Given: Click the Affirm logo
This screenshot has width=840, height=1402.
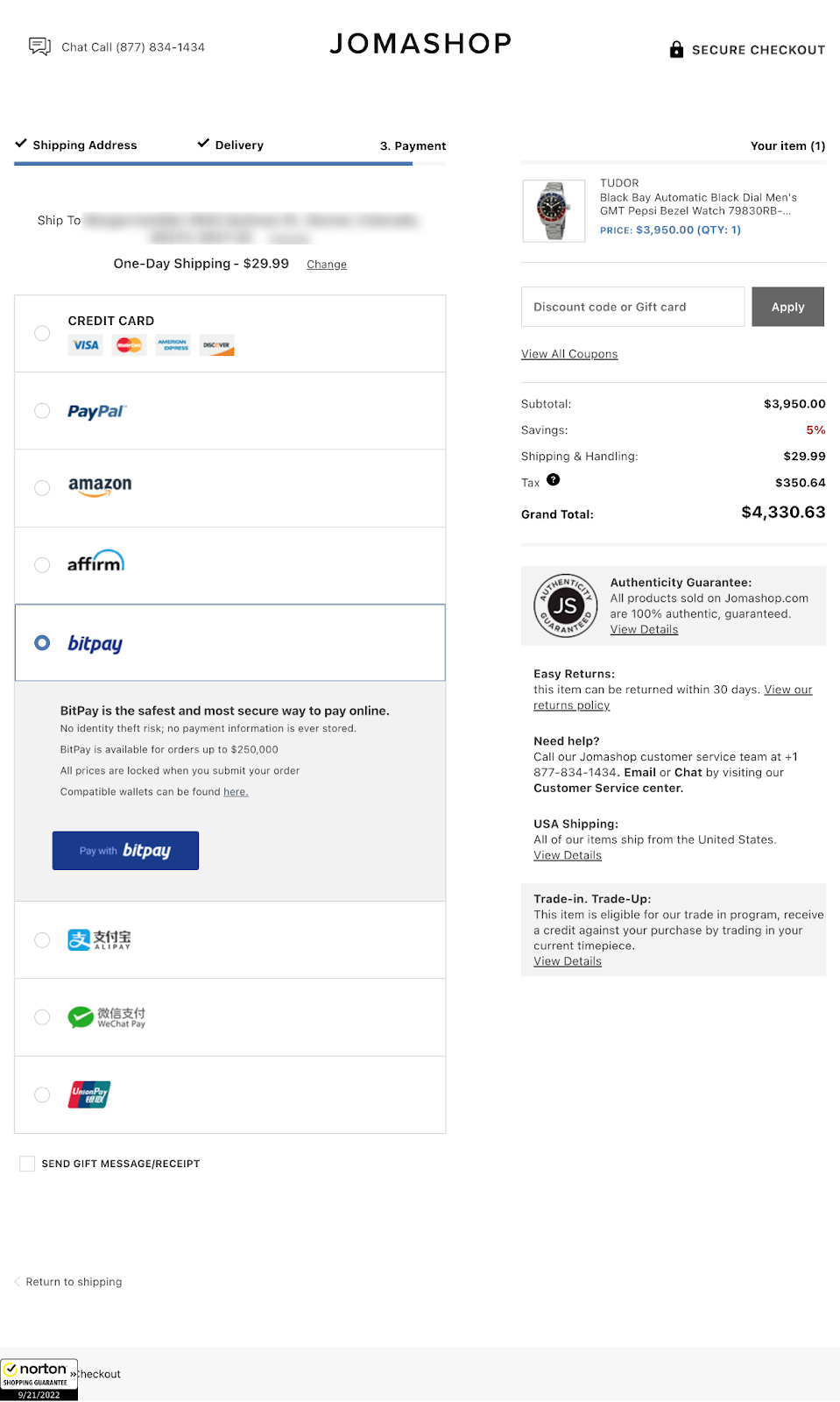Looking at the screenshot, I should point(95,563).
